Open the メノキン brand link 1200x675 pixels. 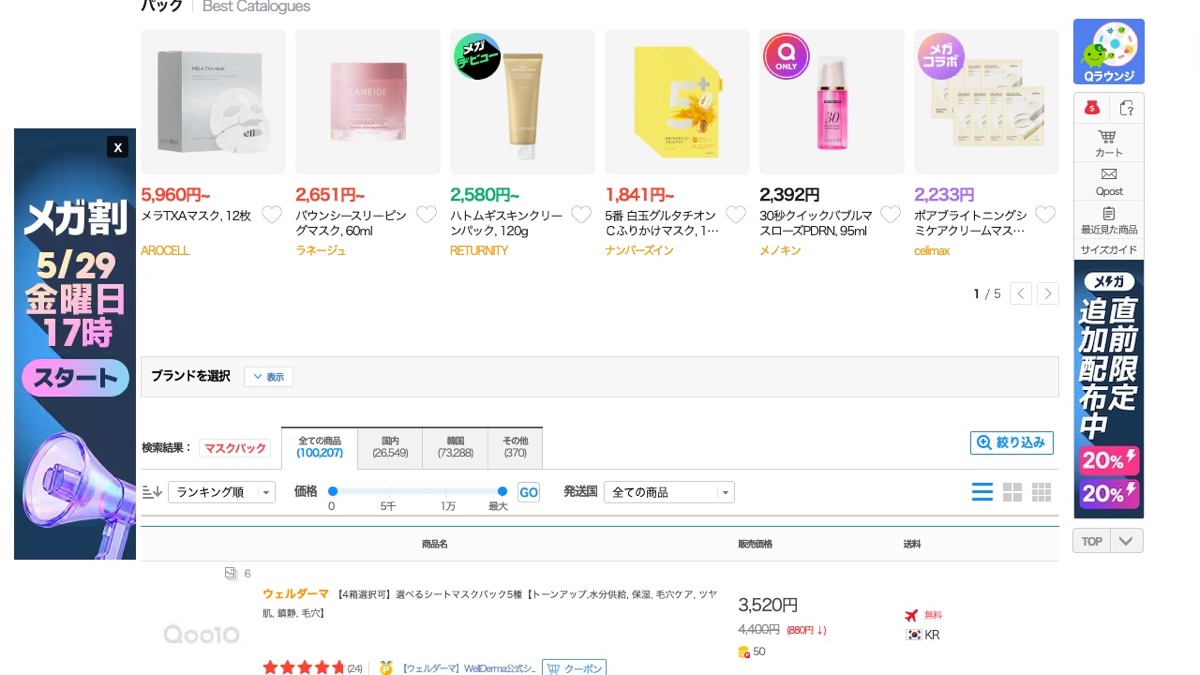(780, 251)
